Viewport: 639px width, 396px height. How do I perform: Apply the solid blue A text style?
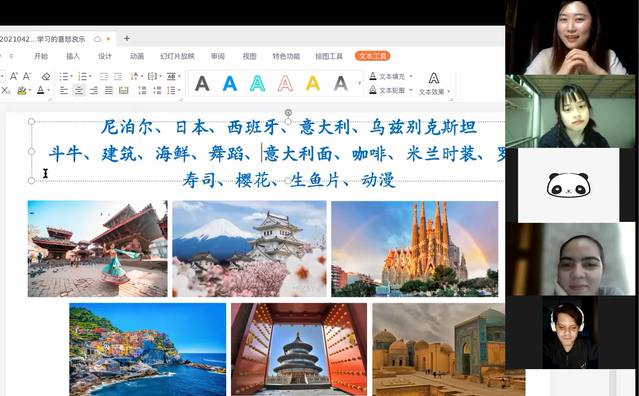(230, 84)
